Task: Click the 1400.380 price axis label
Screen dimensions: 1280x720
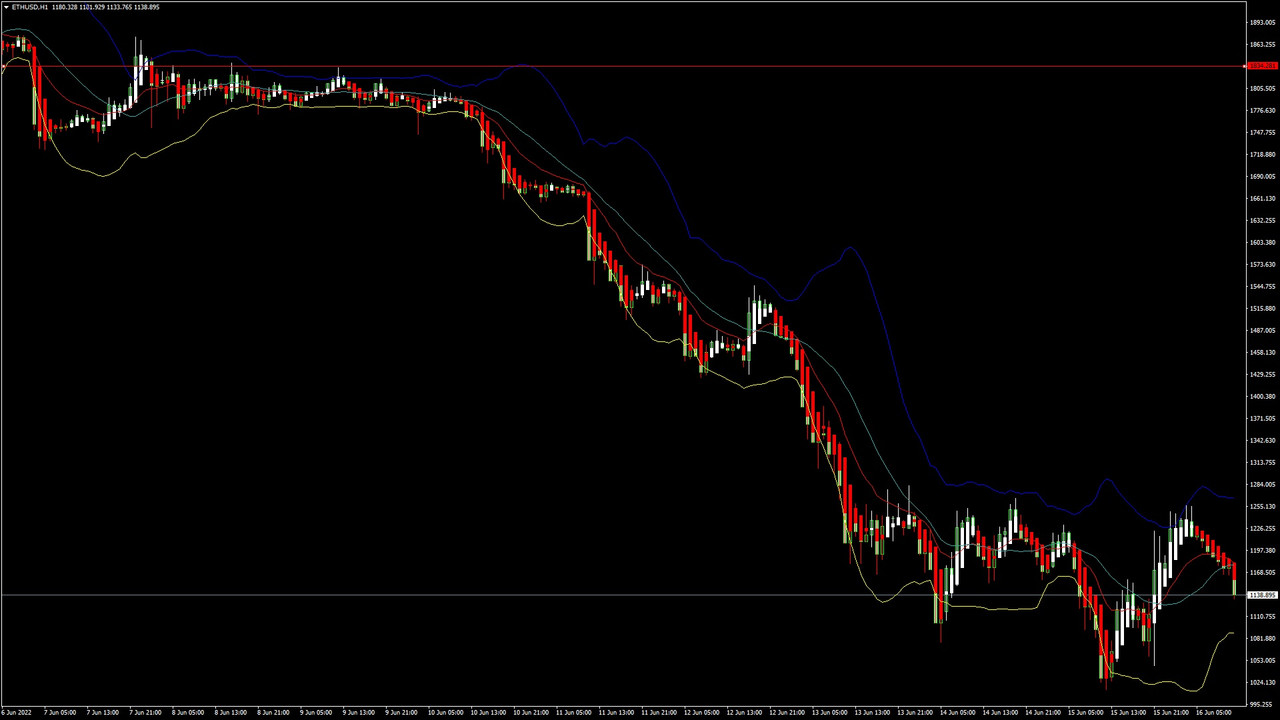Action: tap(1262, 396)
